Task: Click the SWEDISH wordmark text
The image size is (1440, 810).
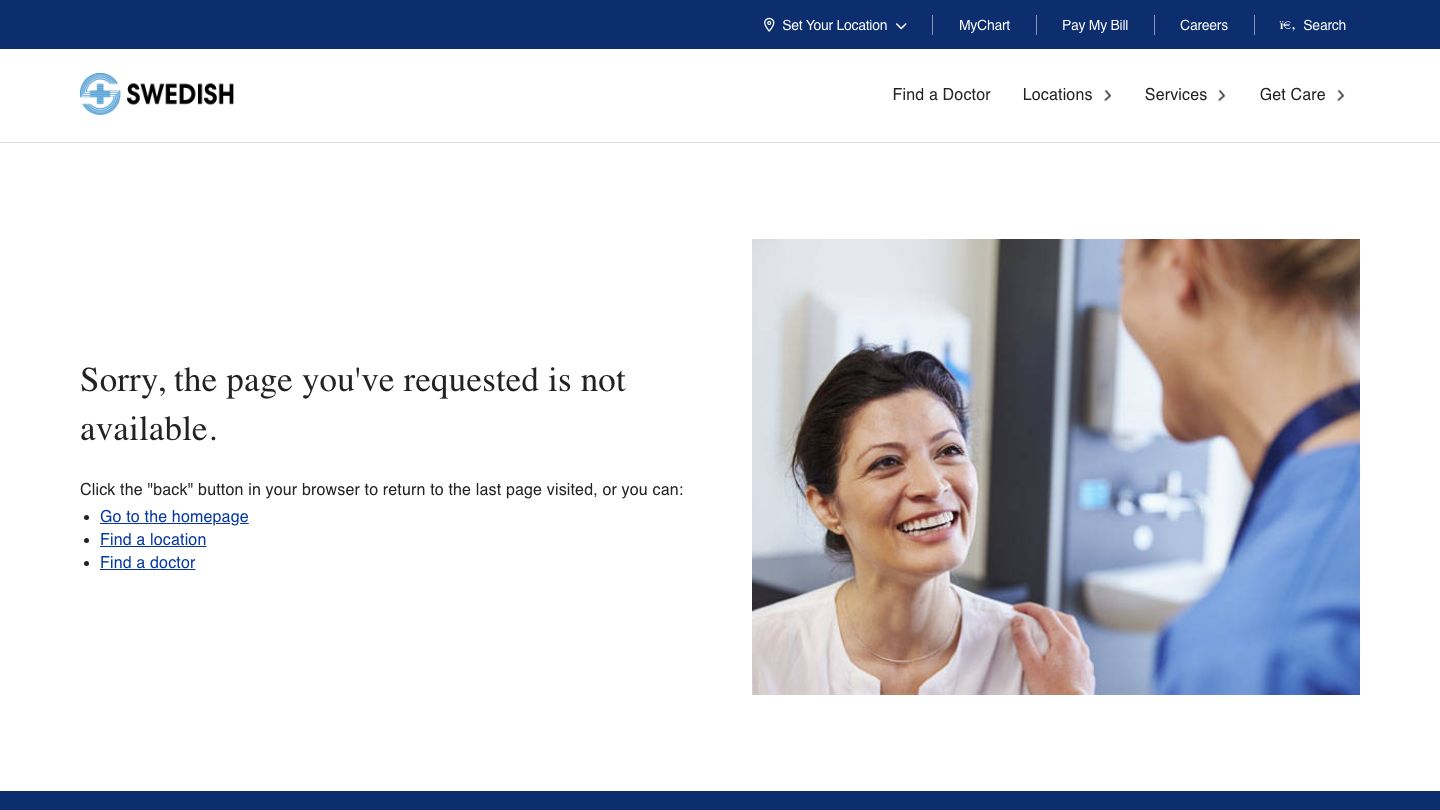Action: click(x=180, y=95)
